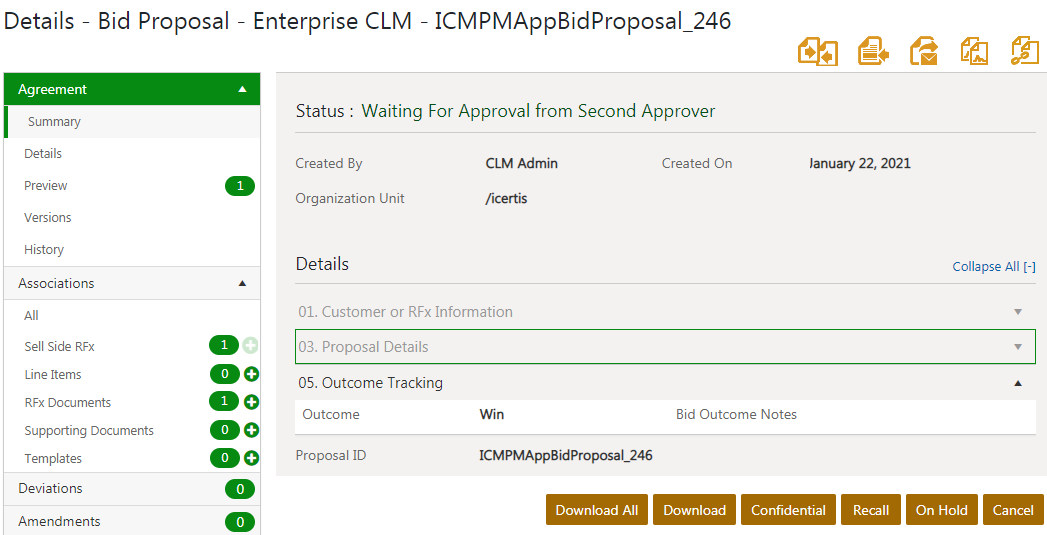Add a new Line Items association
The image size is (1047, 535).
pyautogui.click(x=251, y=374)
